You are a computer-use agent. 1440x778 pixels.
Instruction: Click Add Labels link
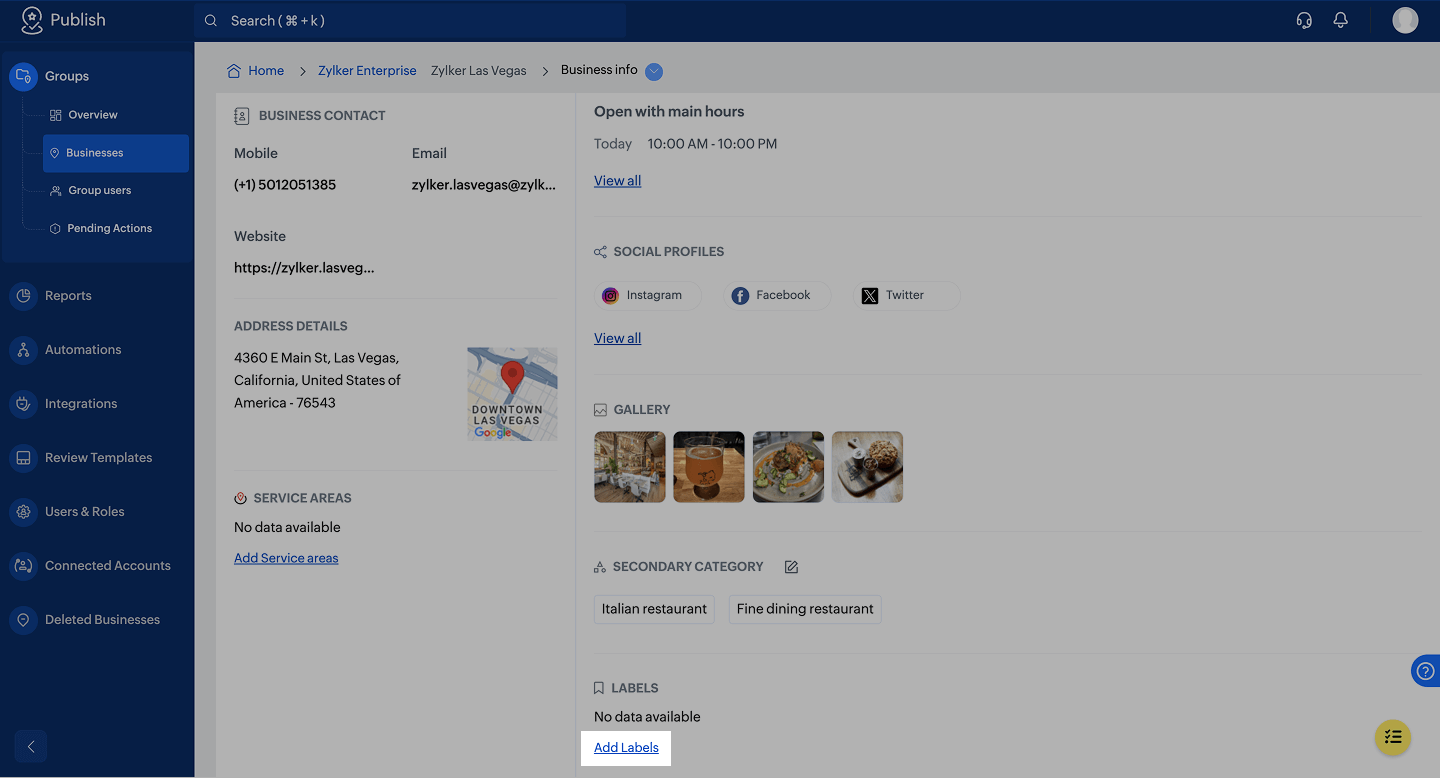(627, 748)
